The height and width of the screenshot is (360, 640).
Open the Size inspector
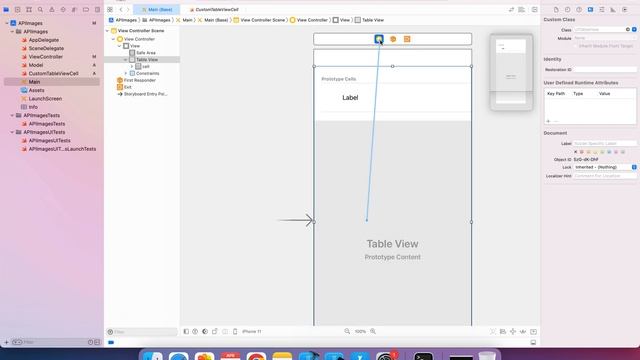coord(613,9)
